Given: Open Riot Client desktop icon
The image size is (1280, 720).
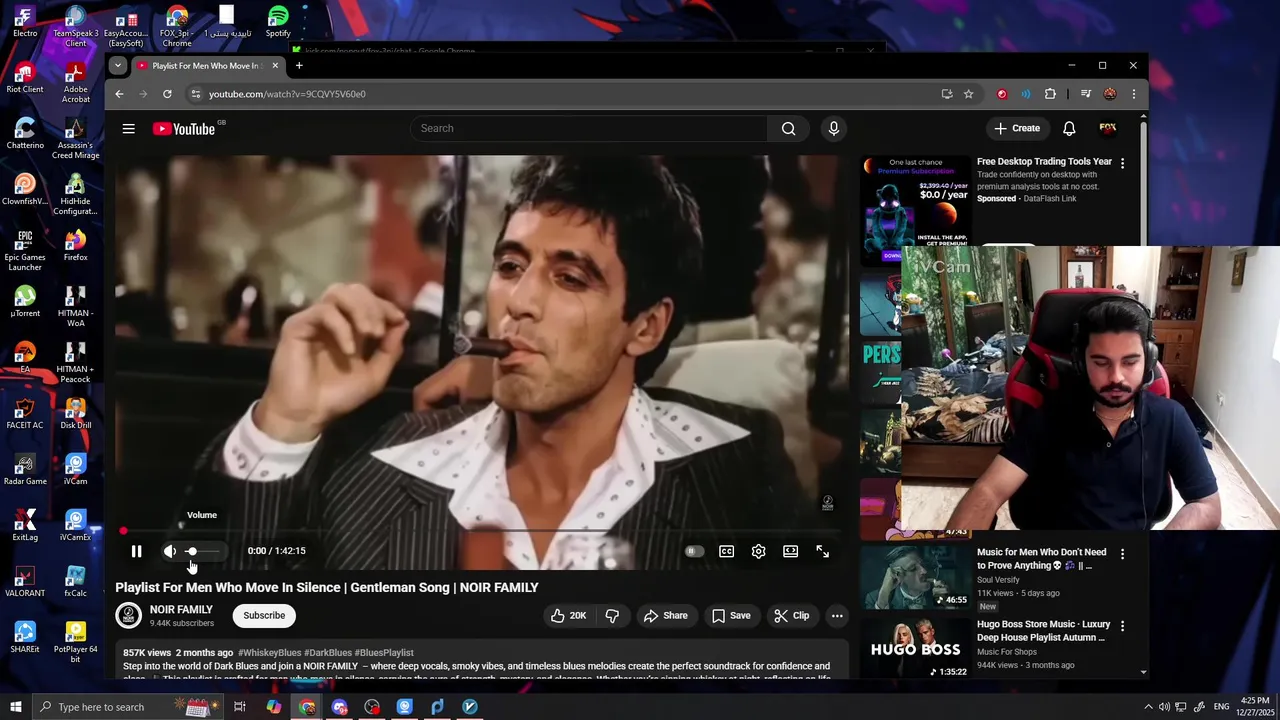Looking at the screenshot, I should (25, 78).
